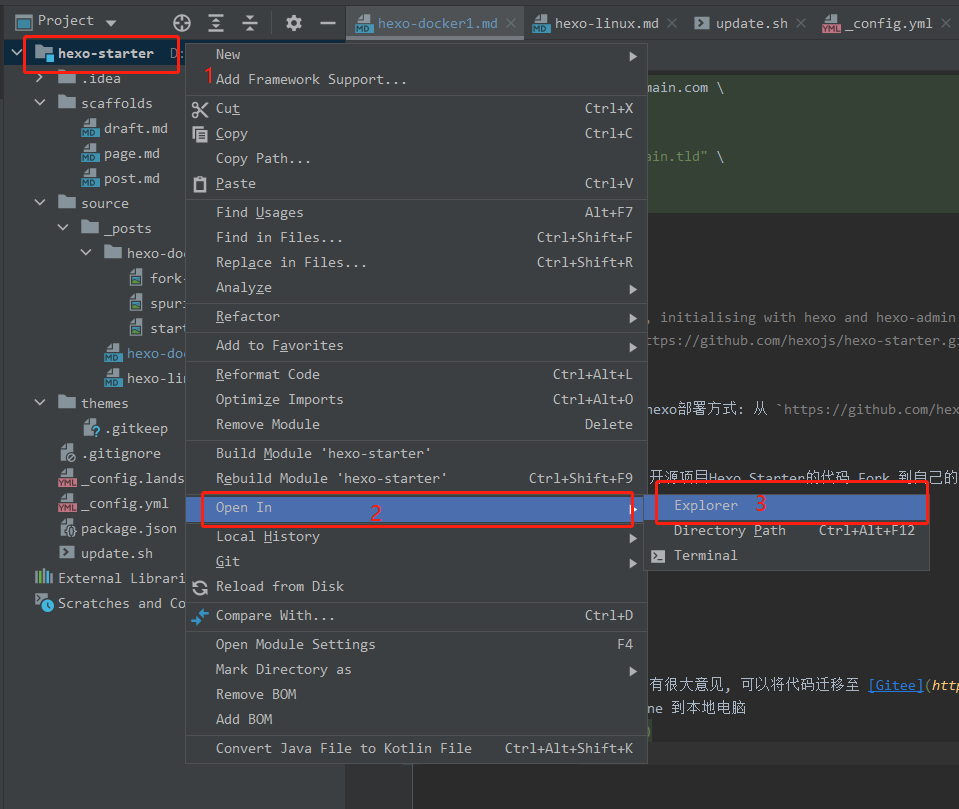This screenshot has height=809, width=959.
Task: Choose Explorer in the Open In submenu
Action: pyautogui.click(x=706, y=505)
